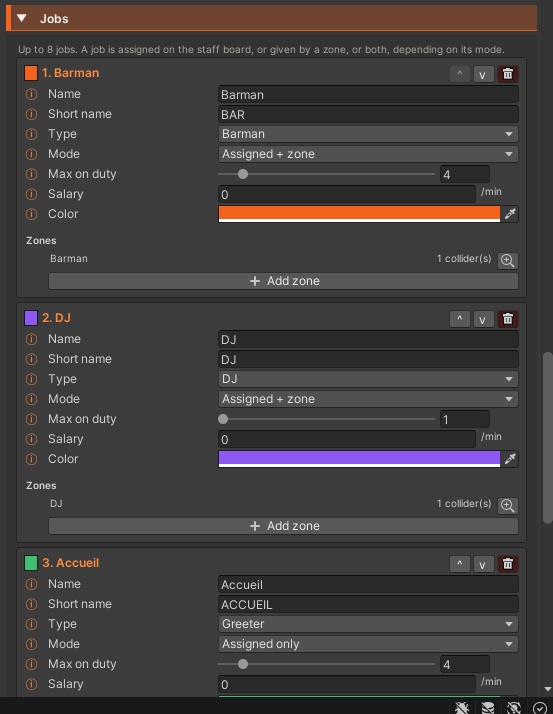This screenshot has height=714, width=553.
Task: Open Barman Mode dropdown
Action: coord(368,154)
